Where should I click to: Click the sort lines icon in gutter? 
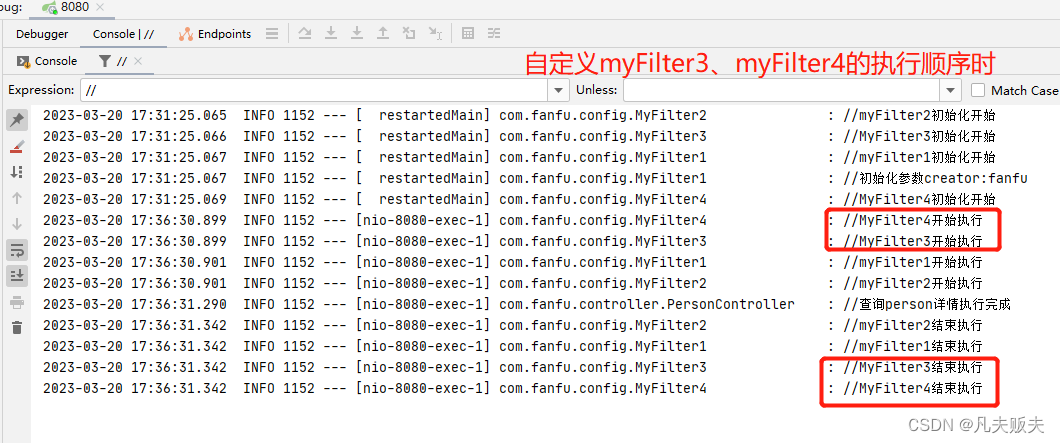[17, 172]
